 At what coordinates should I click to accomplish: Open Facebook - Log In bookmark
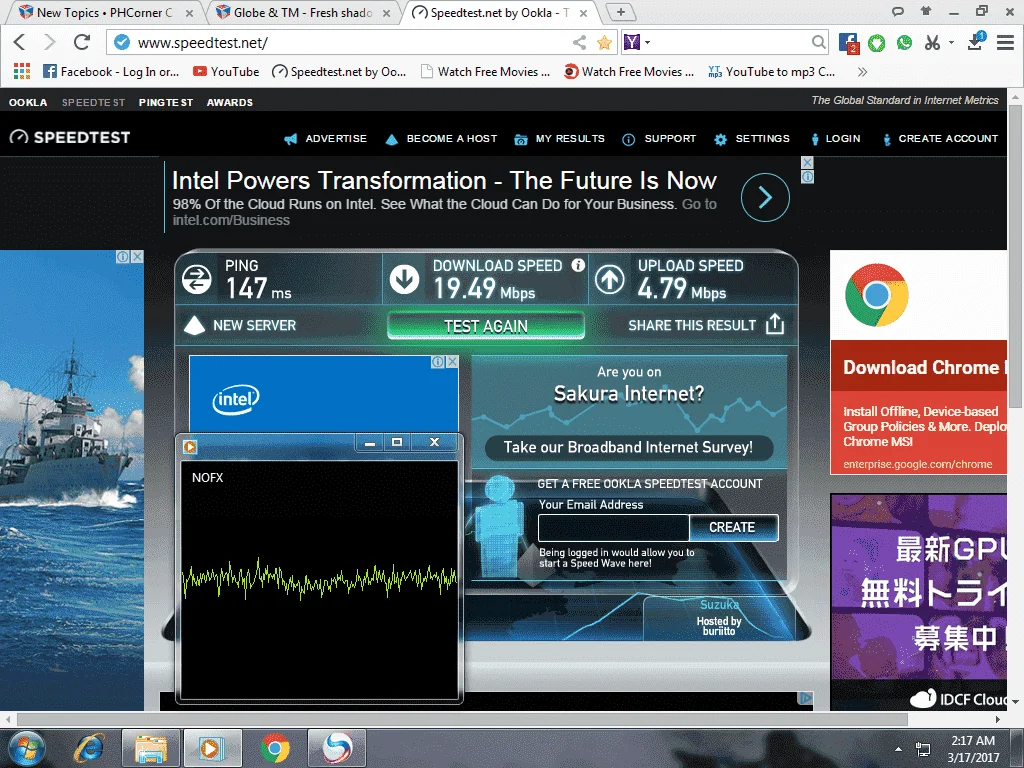pyautogui.click(x=111, y=72)
